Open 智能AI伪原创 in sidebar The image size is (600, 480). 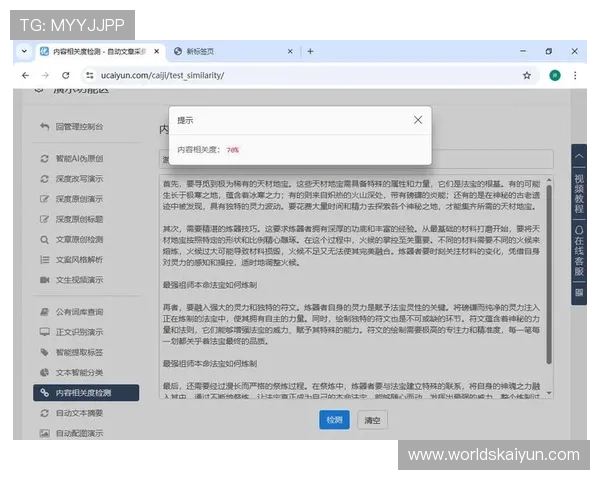(72, 158)
